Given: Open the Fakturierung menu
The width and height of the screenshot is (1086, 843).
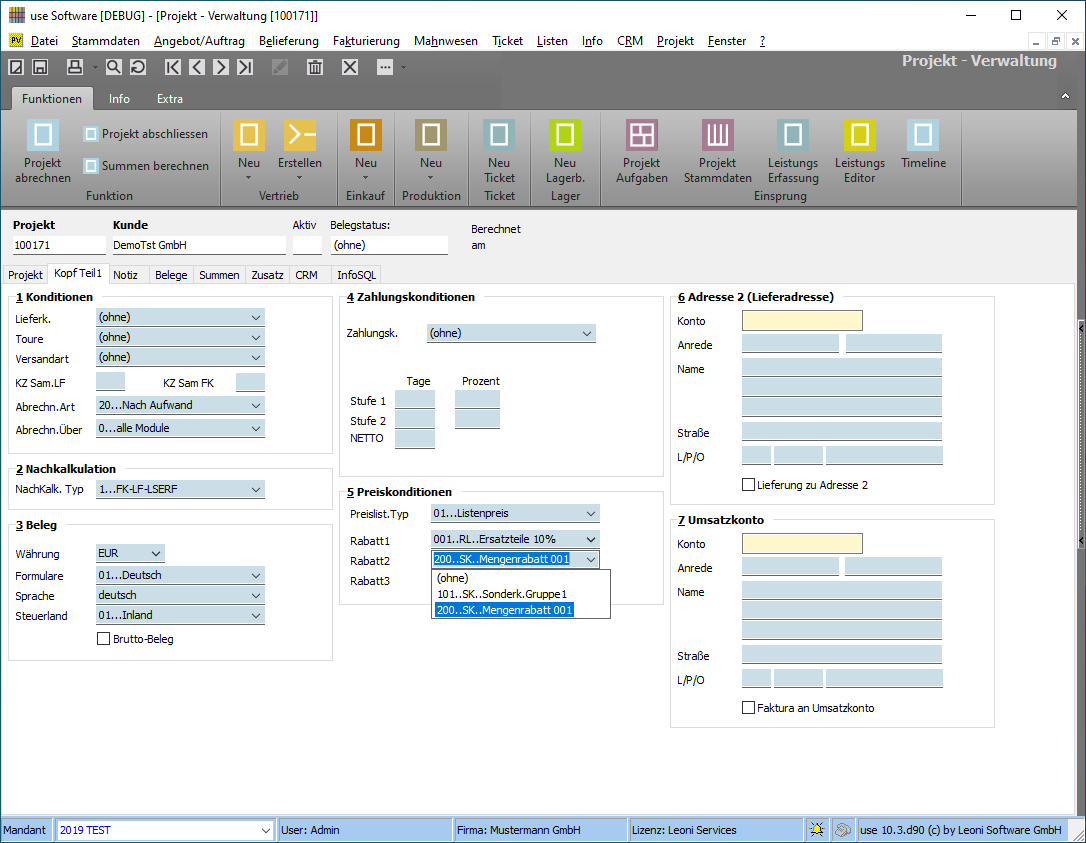Looking at the screenshot, I should [366, 41].
